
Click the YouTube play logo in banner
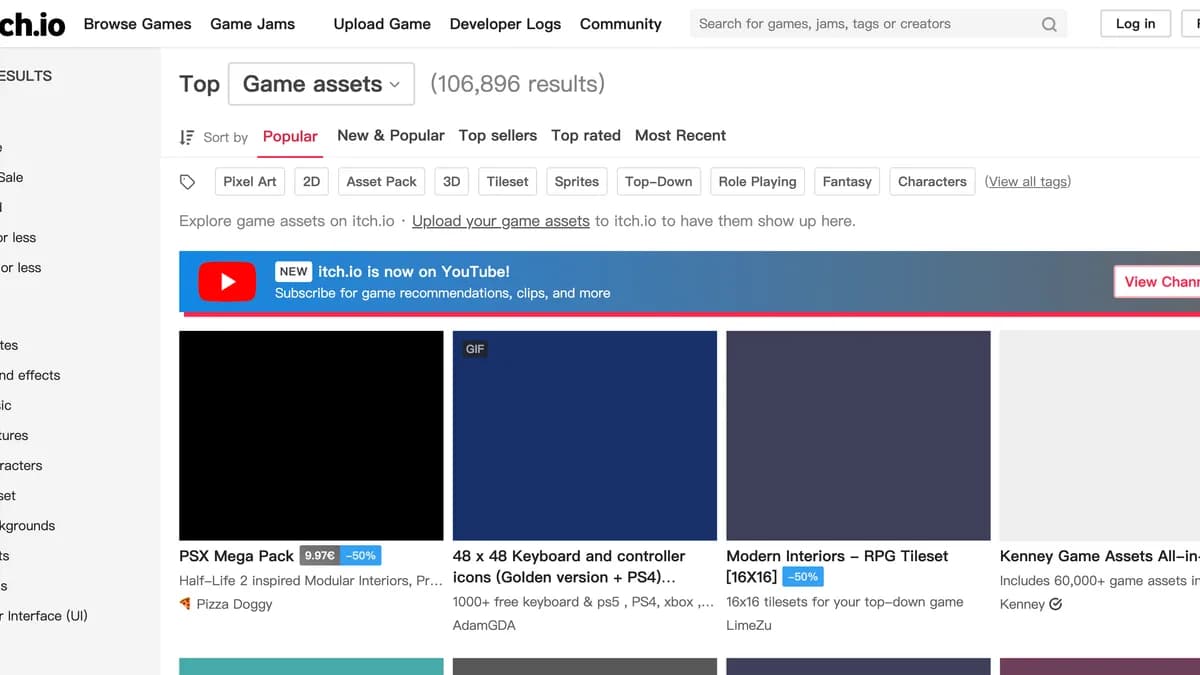point(227,282)
